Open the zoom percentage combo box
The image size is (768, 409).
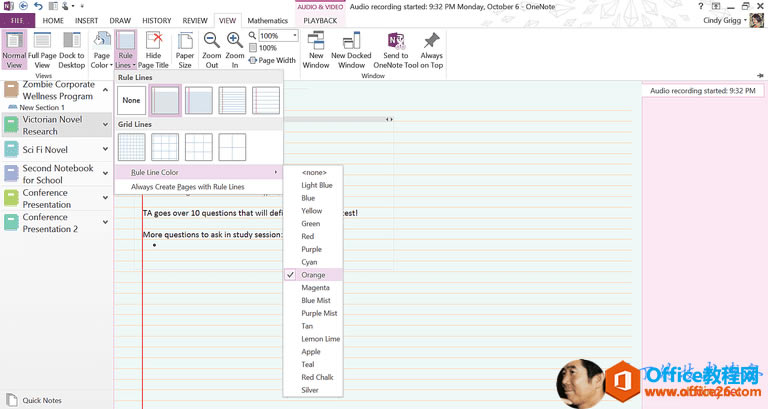(x=294, y=36)
